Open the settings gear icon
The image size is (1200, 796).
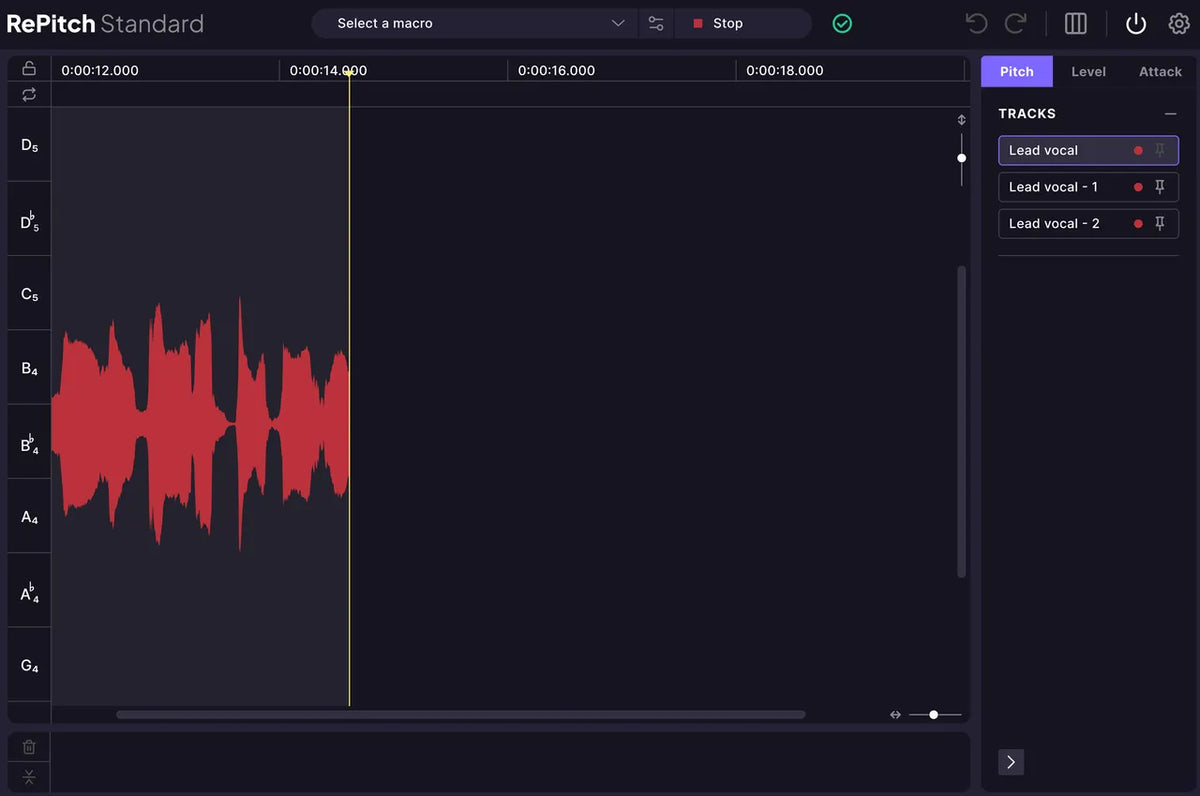(1179, 24)
